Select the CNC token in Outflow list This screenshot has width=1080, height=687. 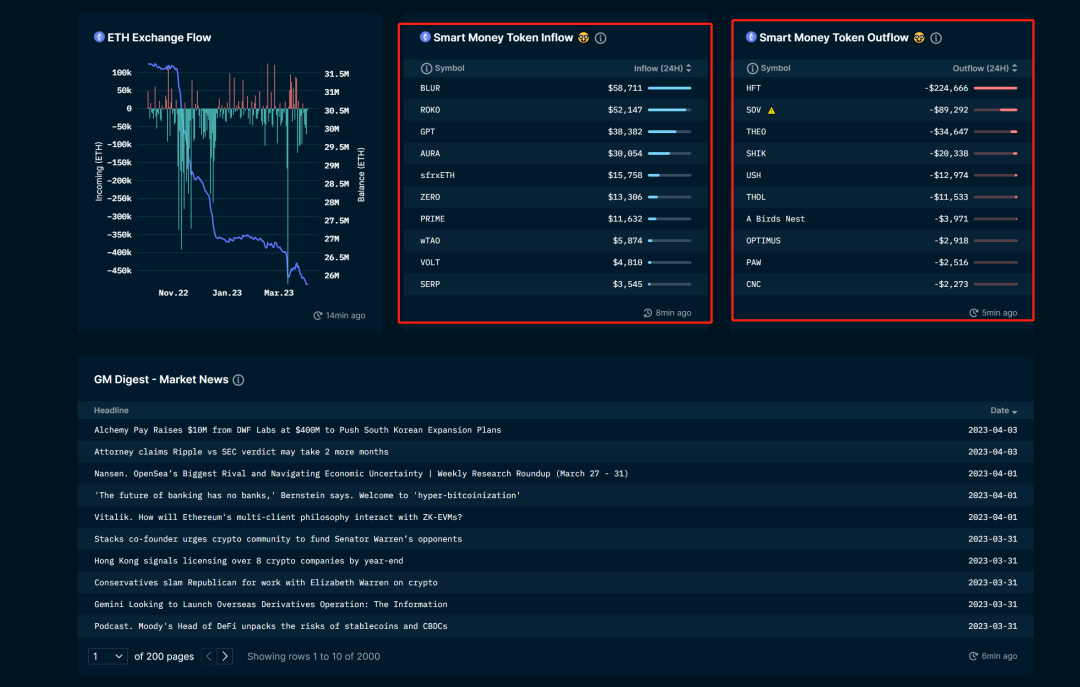tap(753, 285)
